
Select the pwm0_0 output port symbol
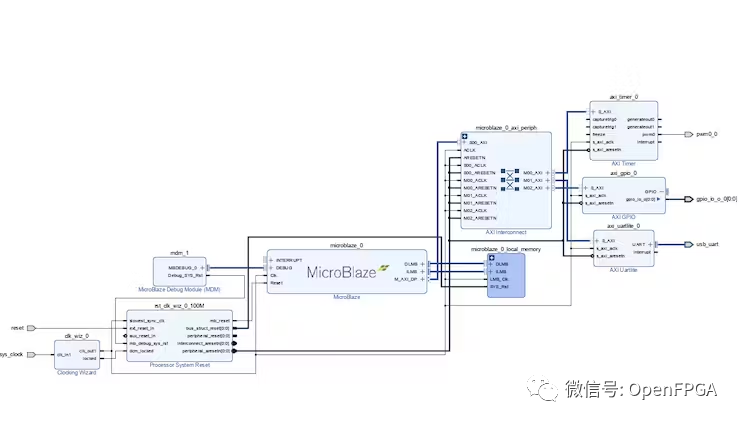click(688, 134)
